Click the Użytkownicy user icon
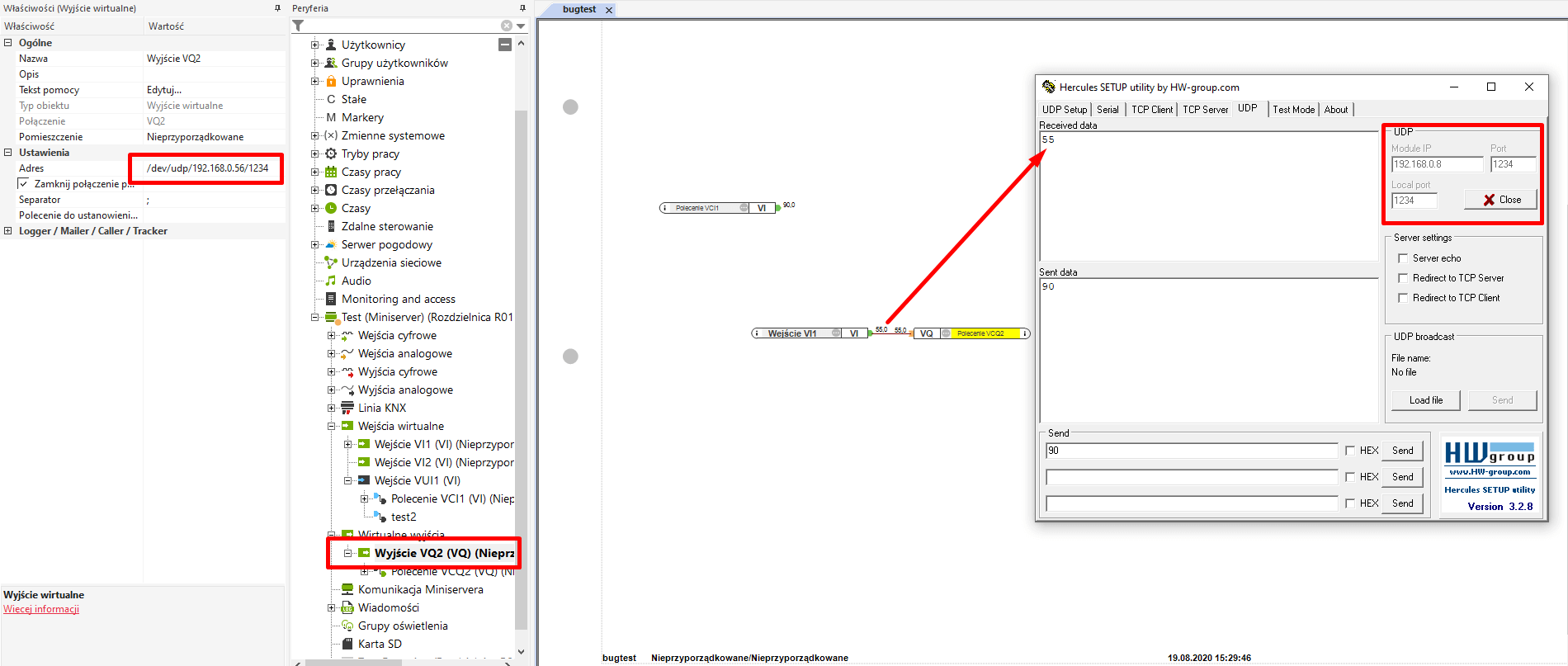 331,45
